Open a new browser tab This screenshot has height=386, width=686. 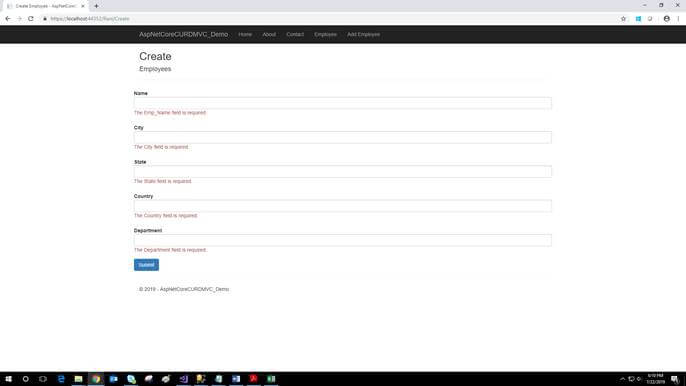tap(96, 6)
